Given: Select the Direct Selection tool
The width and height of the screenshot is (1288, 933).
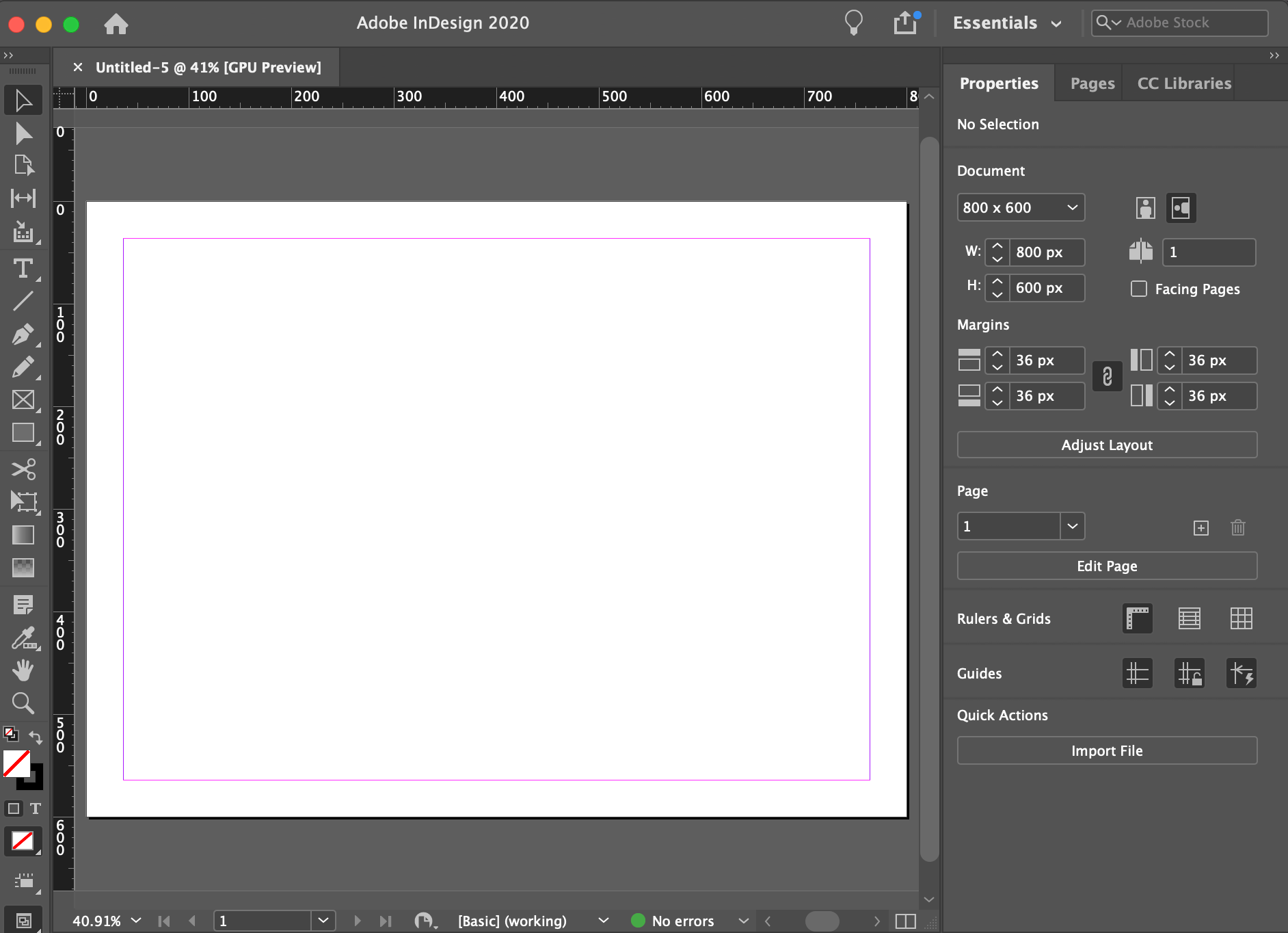Looking at the screenshot, I should [23, 133].
